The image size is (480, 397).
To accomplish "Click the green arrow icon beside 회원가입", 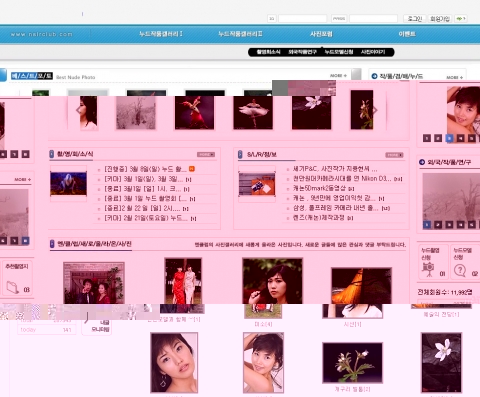I will click(461, 19).
